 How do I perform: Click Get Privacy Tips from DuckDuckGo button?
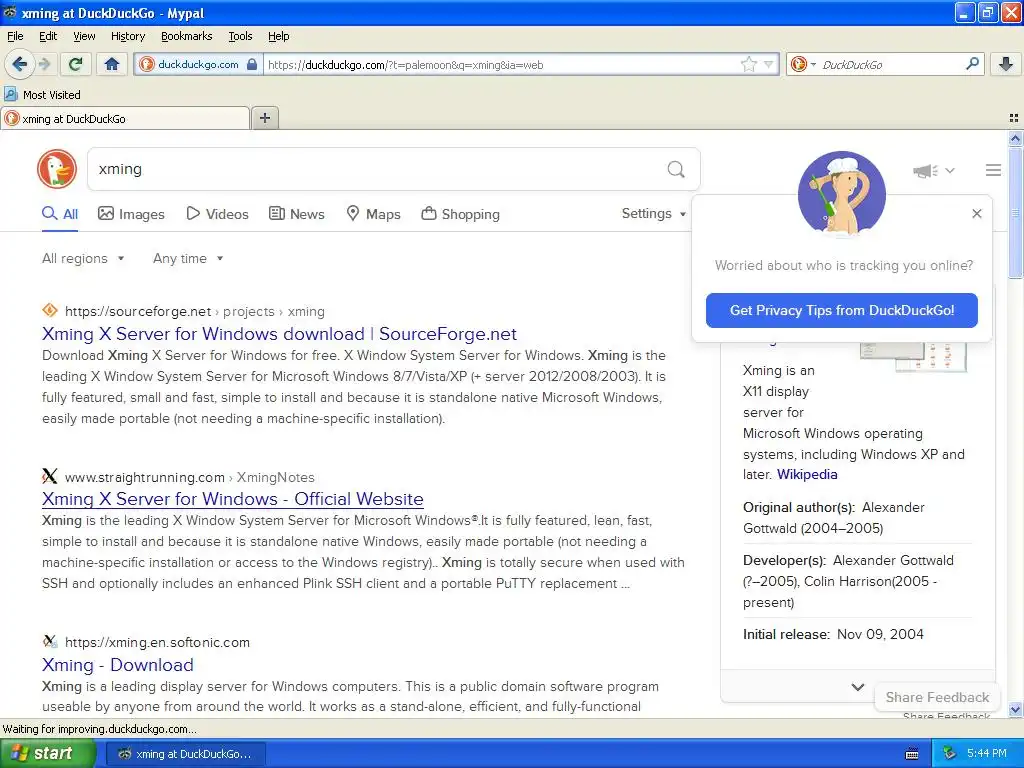[842, 310]
